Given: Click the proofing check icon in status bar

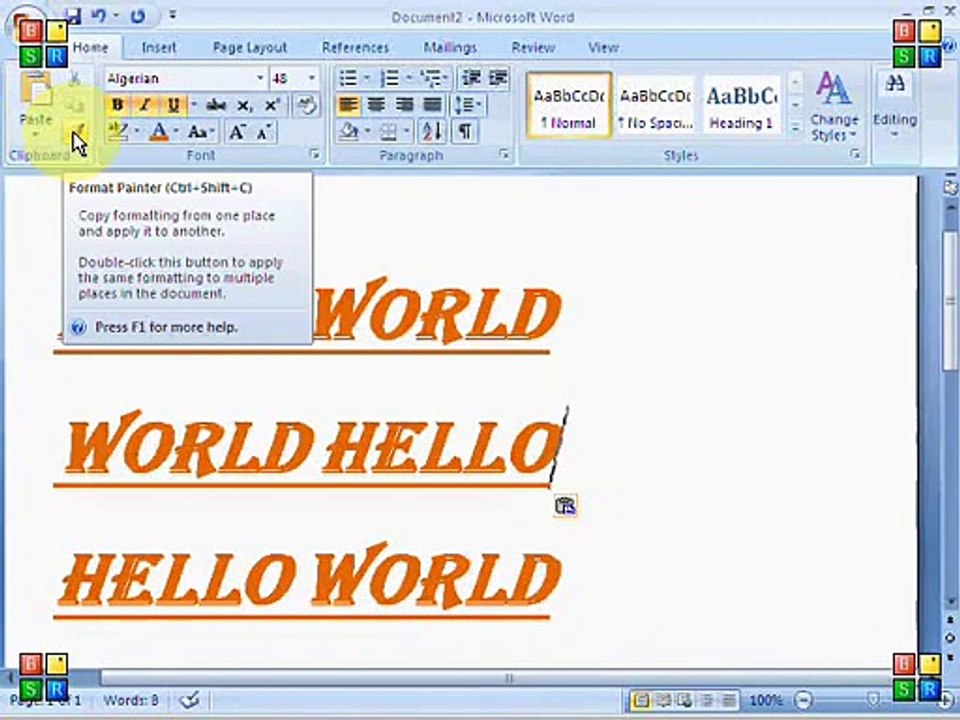Looking at the screenshot, I should click(x=190, y=700).
